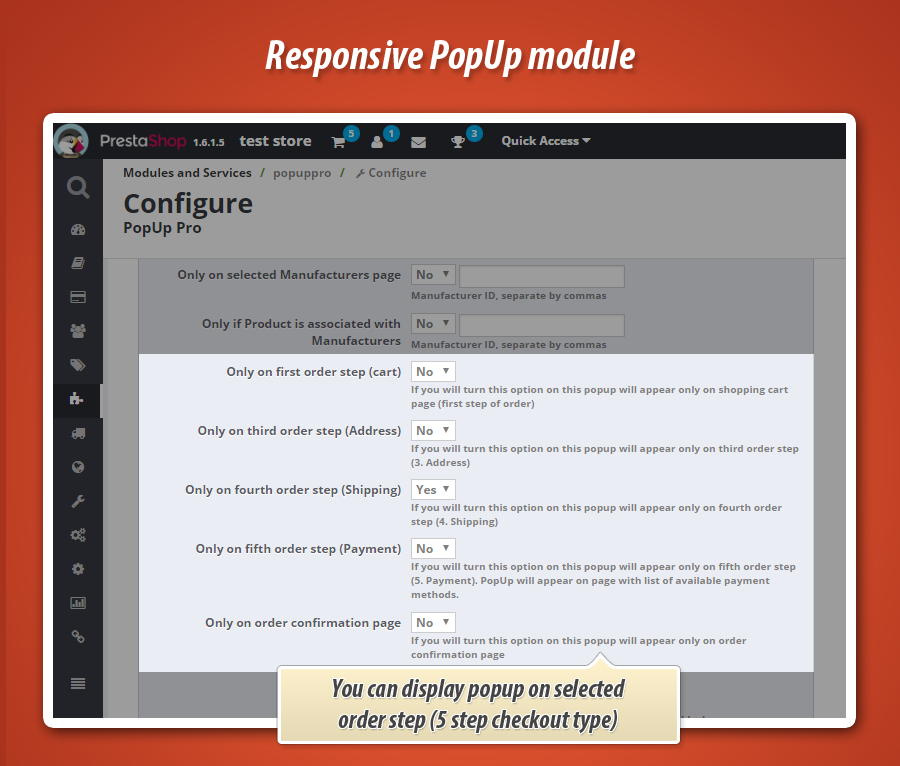The image size is (900, 766).
Task: Select the Catalog icon in sidebar
Action: pyautogui.click(x=78, y=262)
